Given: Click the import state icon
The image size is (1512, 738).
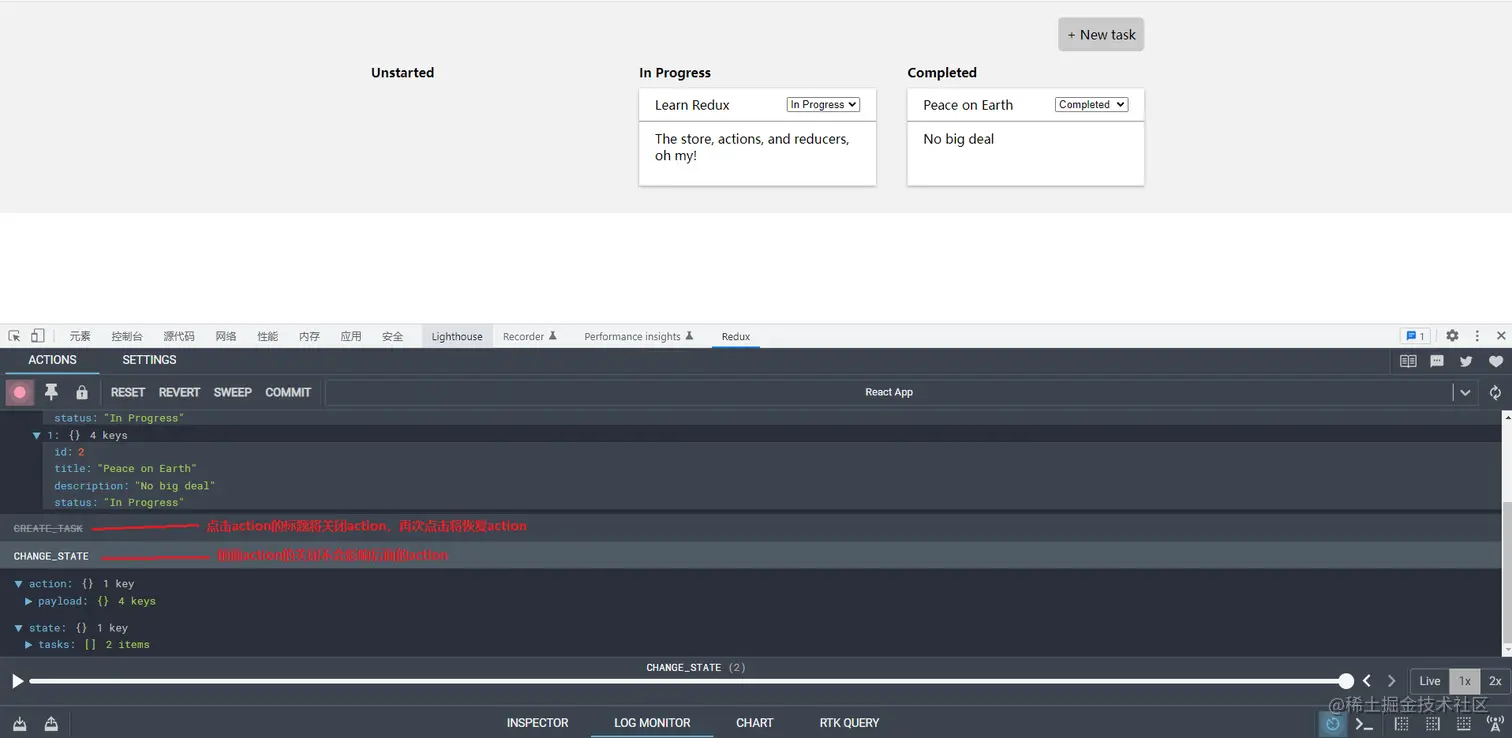Looking at the screenshot, I should pos(20,724).
